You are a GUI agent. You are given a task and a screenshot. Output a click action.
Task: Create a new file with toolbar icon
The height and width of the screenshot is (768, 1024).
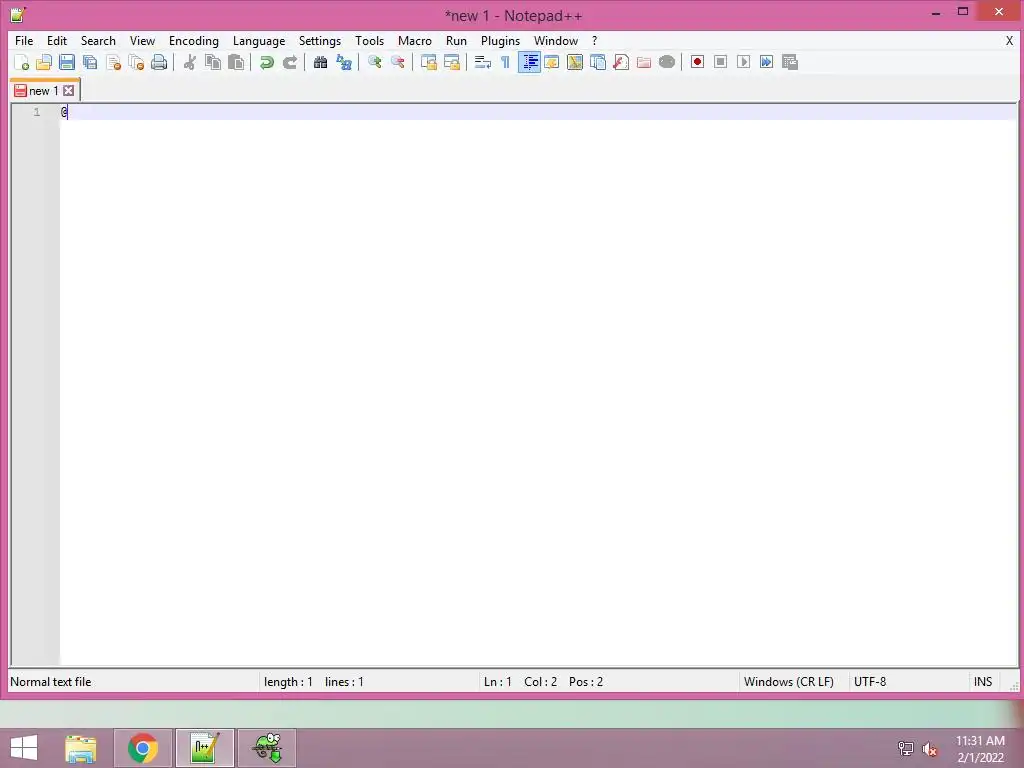[22, 62]
